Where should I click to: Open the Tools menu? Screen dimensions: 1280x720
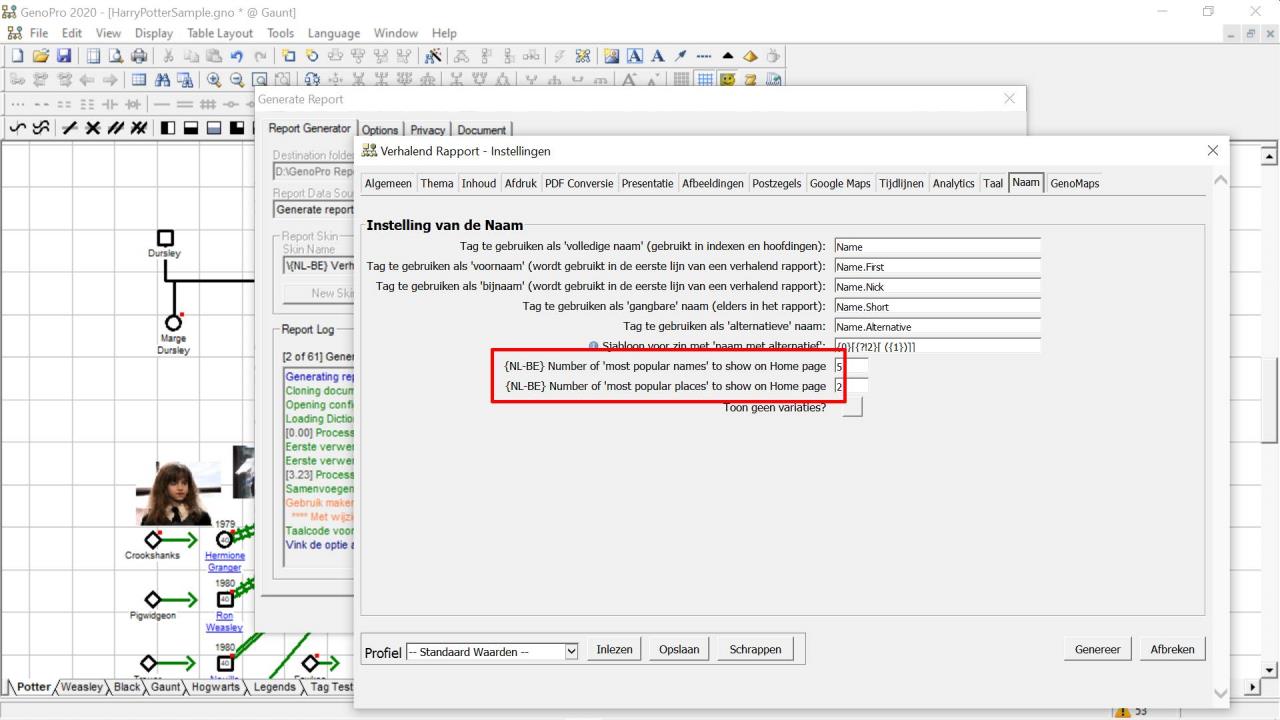coord(280,33)
